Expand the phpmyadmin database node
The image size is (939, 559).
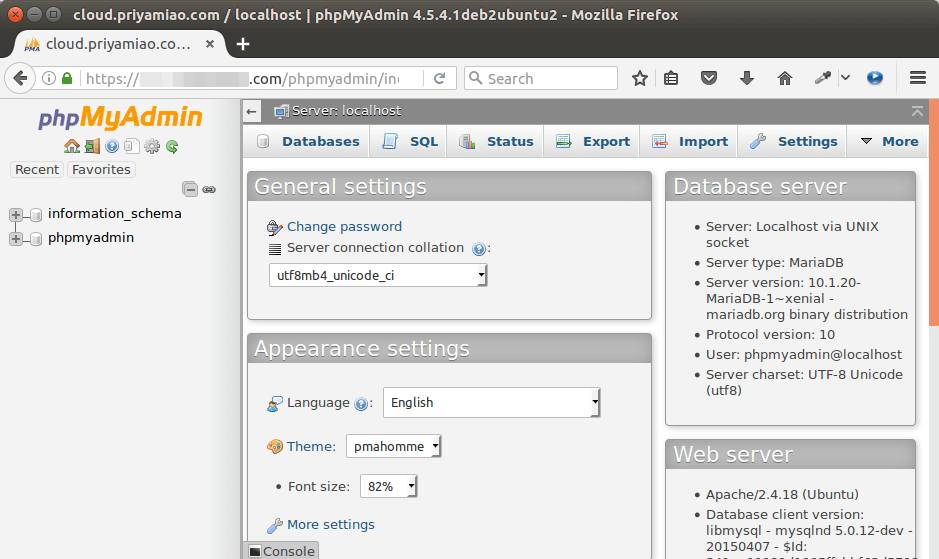(x=16, y=238)
